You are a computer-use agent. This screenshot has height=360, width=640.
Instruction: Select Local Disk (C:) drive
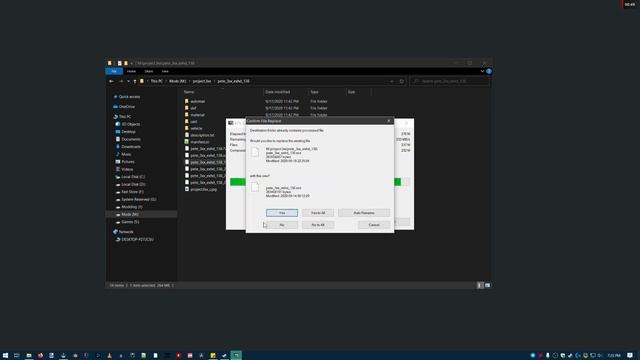pos(133,177)
